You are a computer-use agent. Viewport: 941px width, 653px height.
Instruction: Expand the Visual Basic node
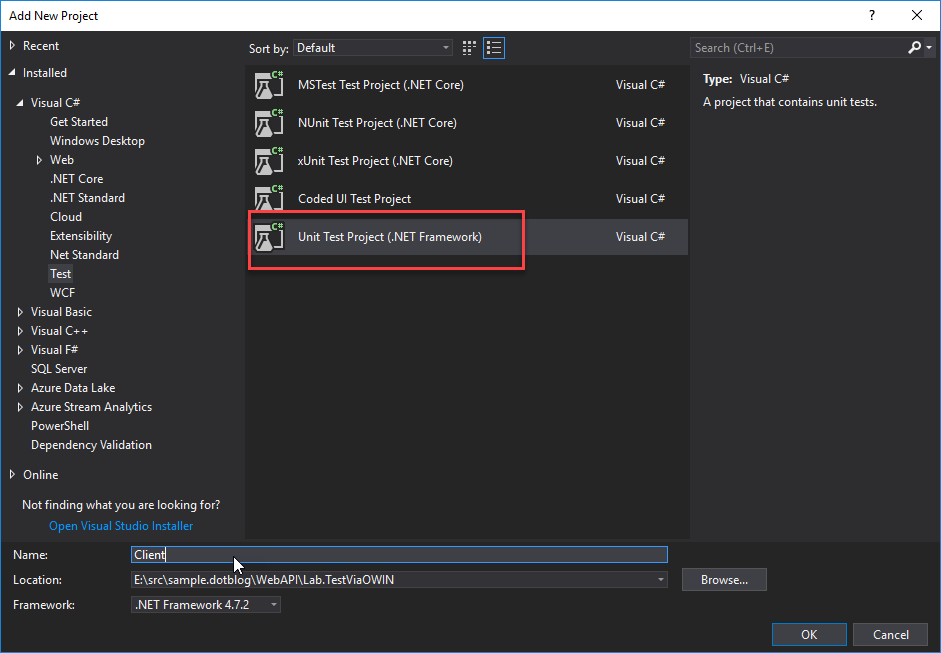point(20,312)
